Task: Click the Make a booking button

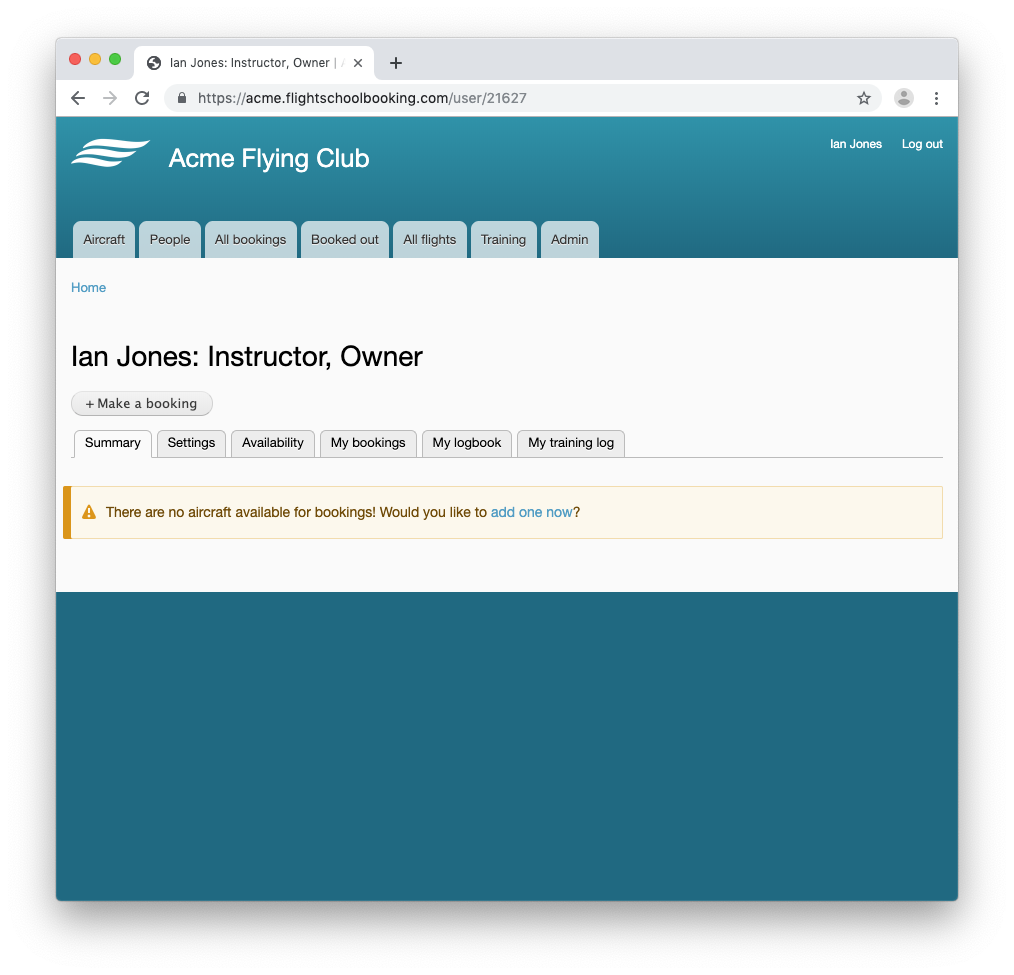Action: pos(142,403)
